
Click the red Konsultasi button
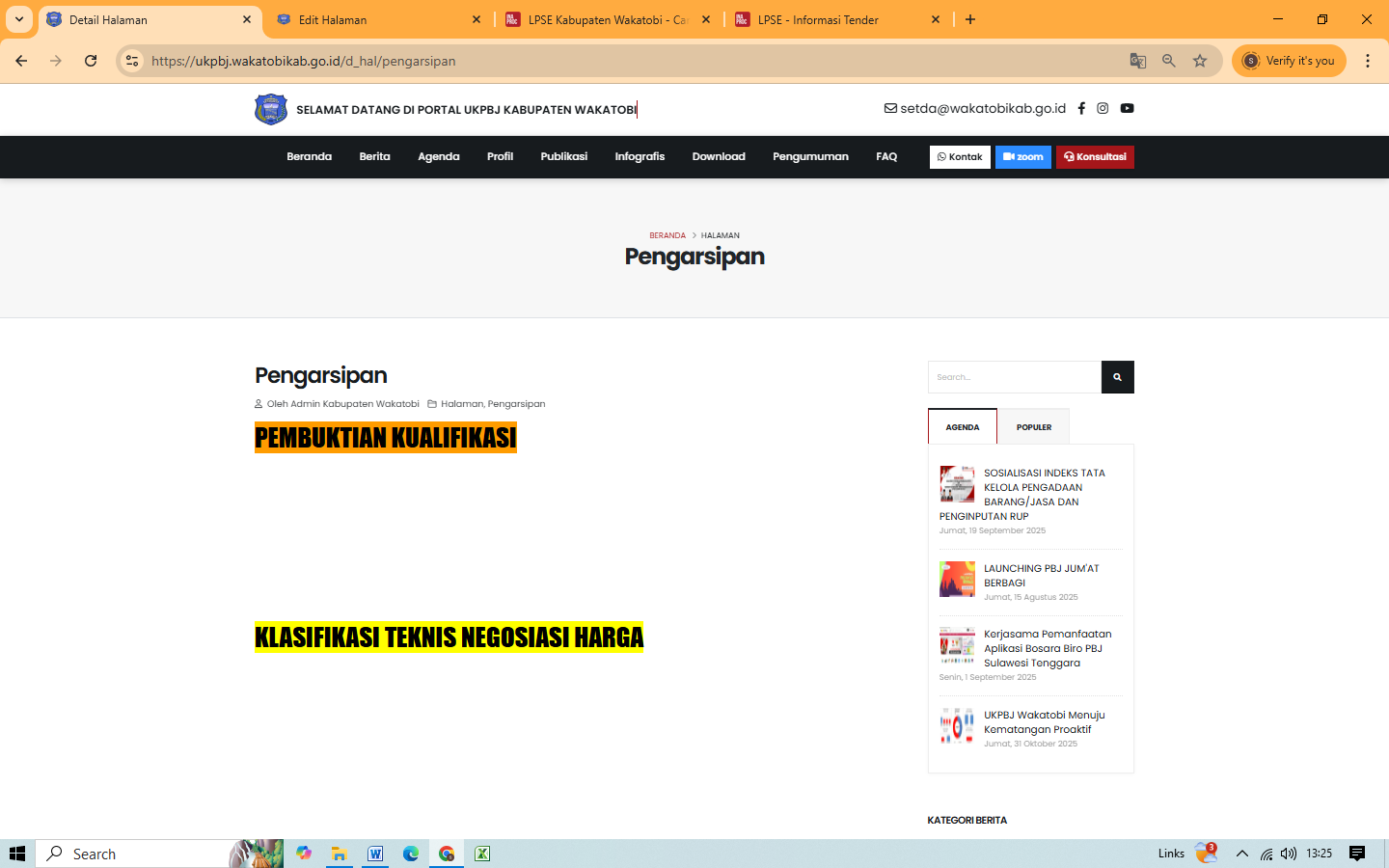(1095, 157)
